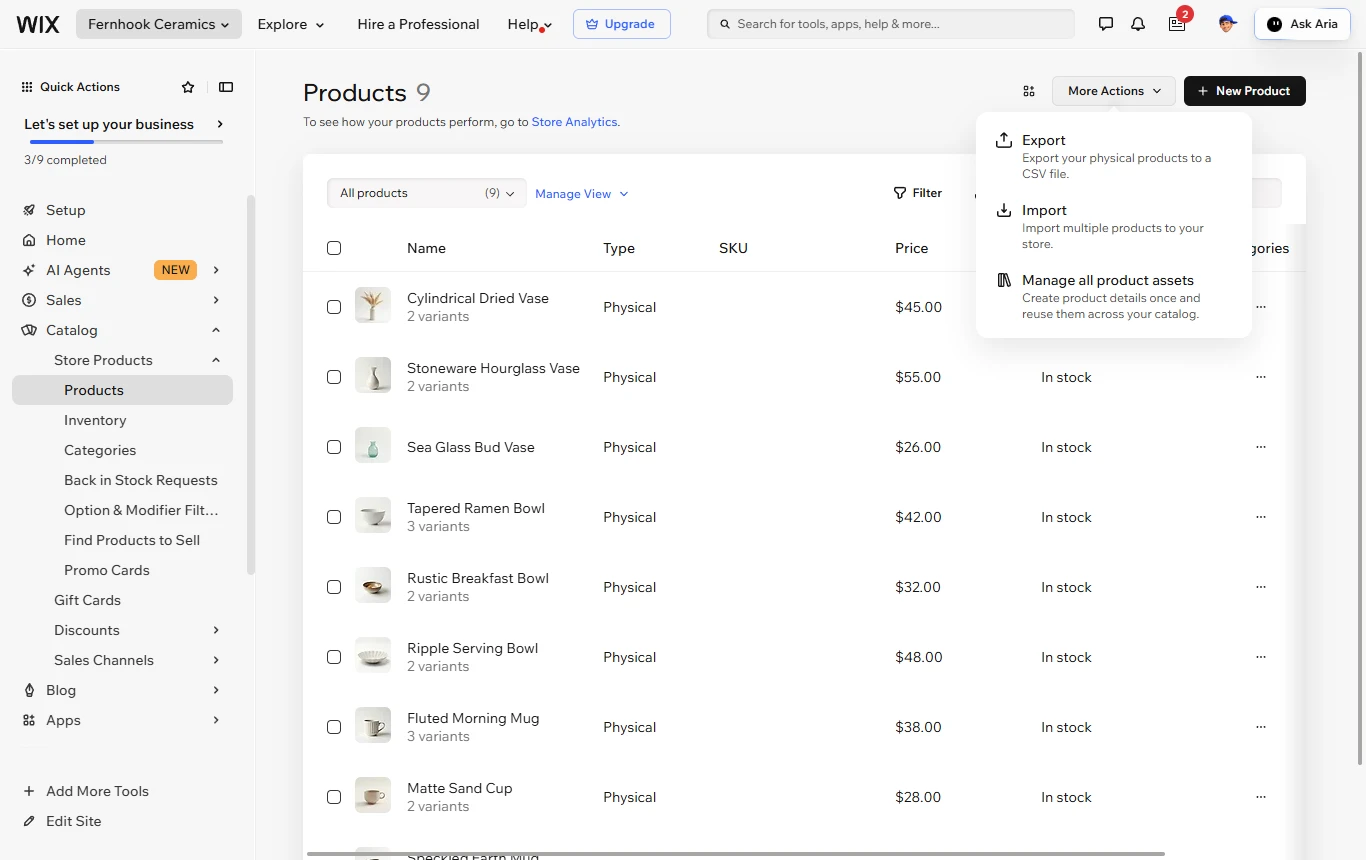The image size is (1366, 860).
Task: Click the horizontal table scrollbar
Action: coord(736,854)
